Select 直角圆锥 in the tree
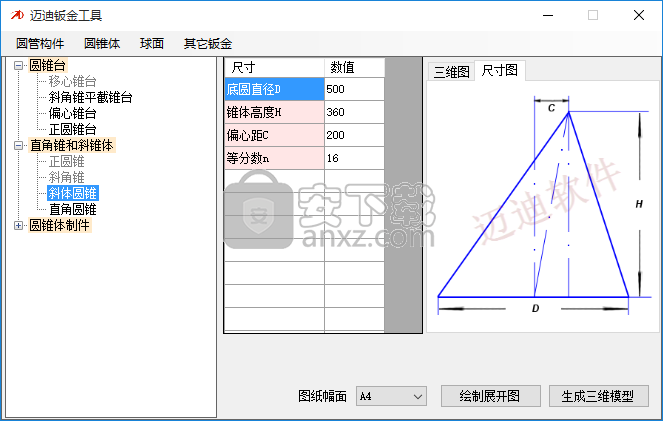The width and height of the screenshot is (663, 421). [73, 209]
